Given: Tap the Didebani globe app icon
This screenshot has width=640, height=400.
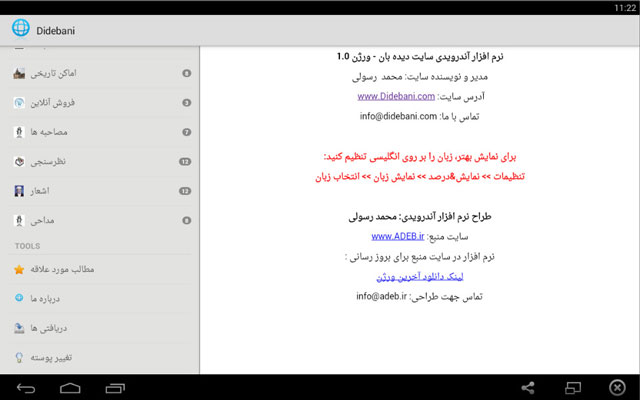Looking at the screenshot, I should click(19, 31).
